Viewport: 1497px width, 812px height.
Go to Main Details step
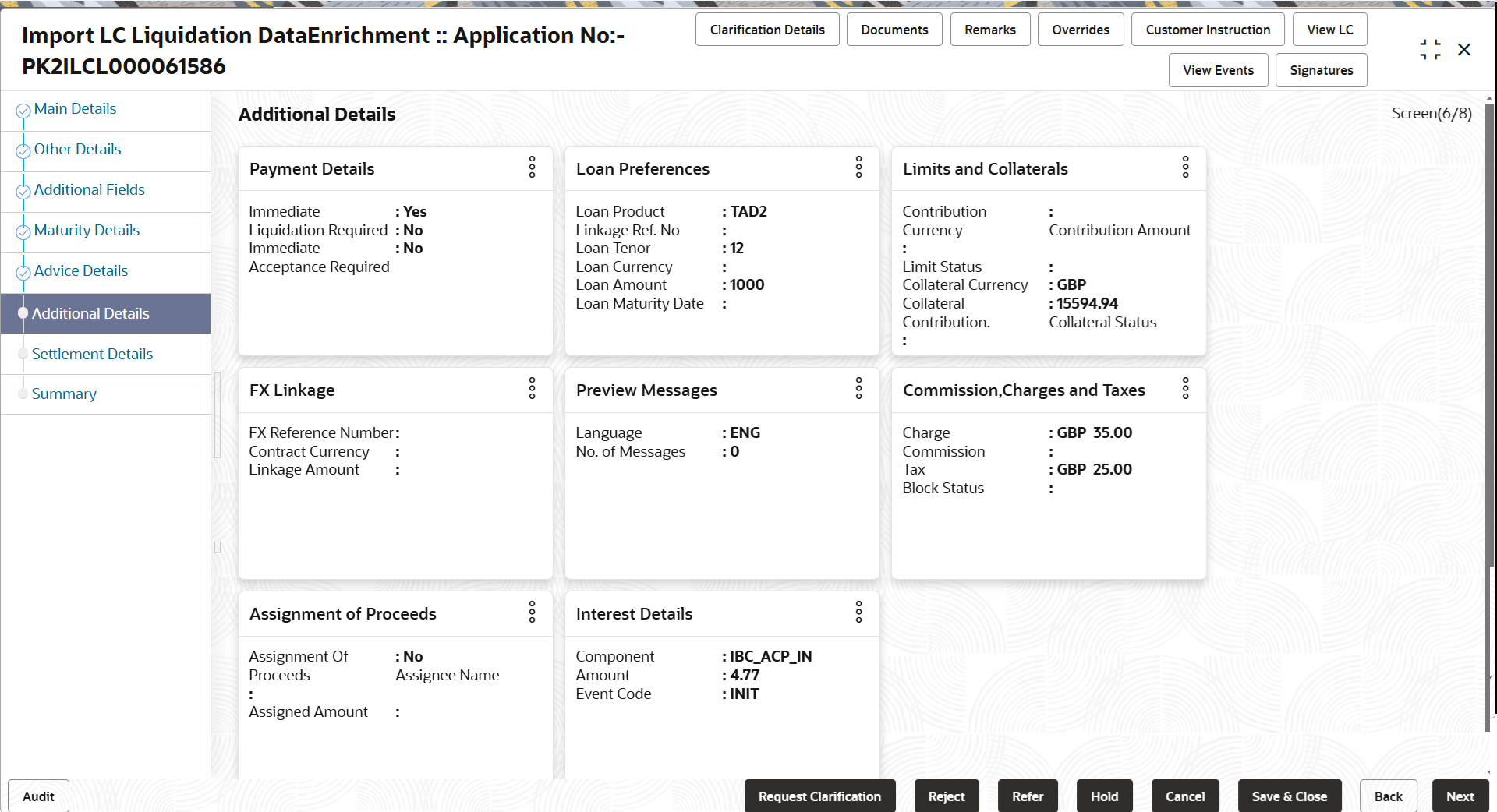75,109
